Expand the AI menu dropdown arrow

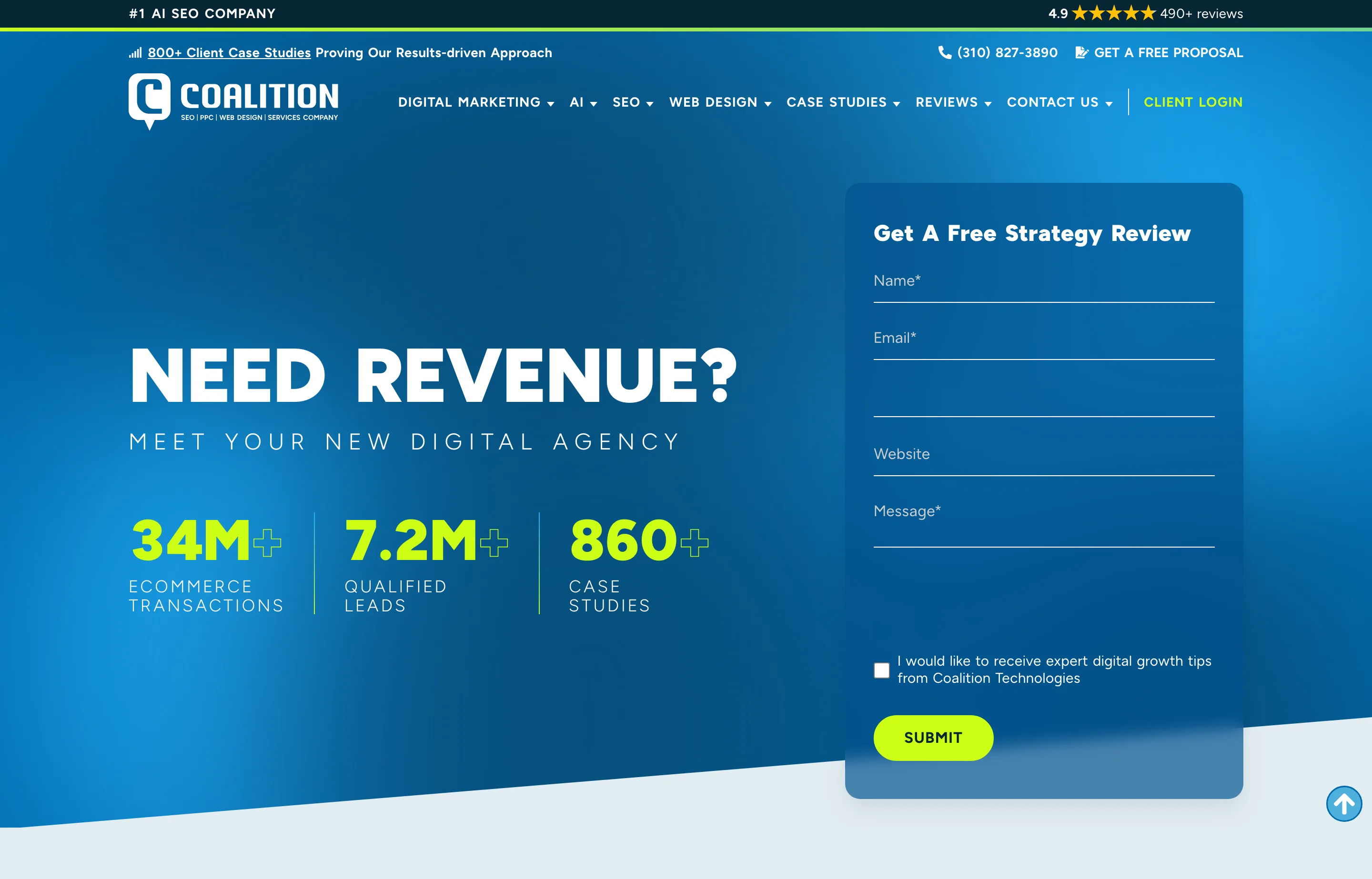pyautogui.click(x=593, y=104)
